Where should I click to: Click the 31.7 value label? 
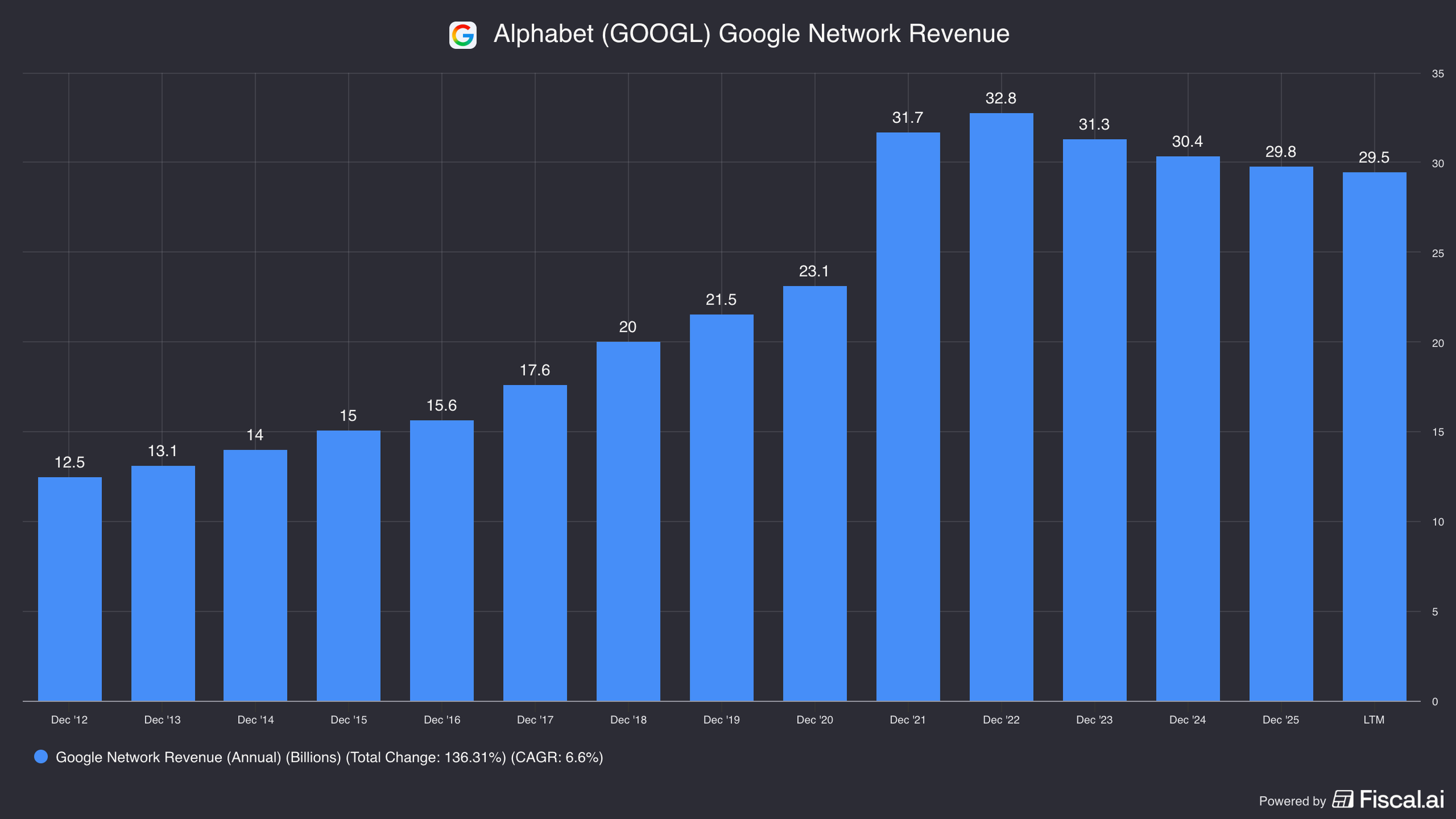tap(908, 118)
